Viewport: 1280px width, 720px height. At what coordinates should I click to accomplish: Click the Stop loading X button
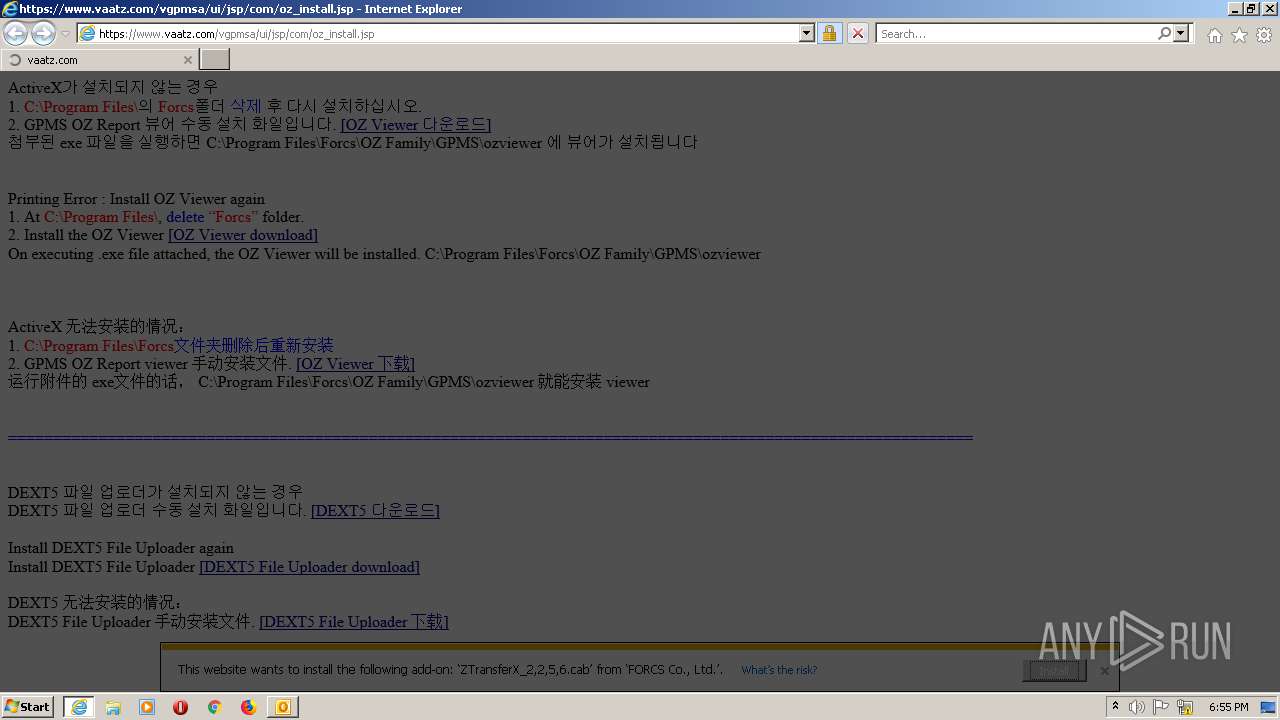pos(858,33)
